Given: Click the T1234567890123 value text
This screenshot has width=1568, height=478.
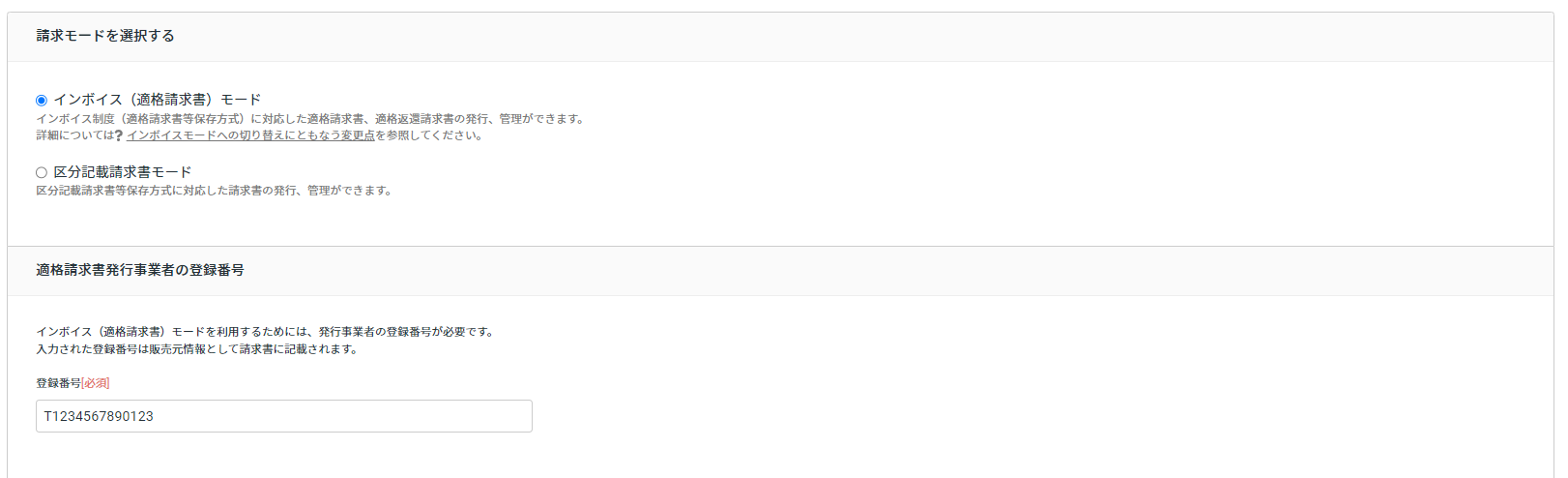Looking at the screenshot, I should coord(99,416).
